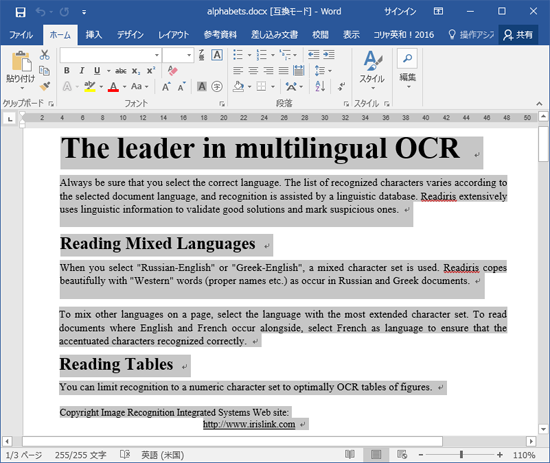Viewport: 550px width, 463px height.
Task: Click the 英語 (米国) language indicator
Action: coord(162,455)
